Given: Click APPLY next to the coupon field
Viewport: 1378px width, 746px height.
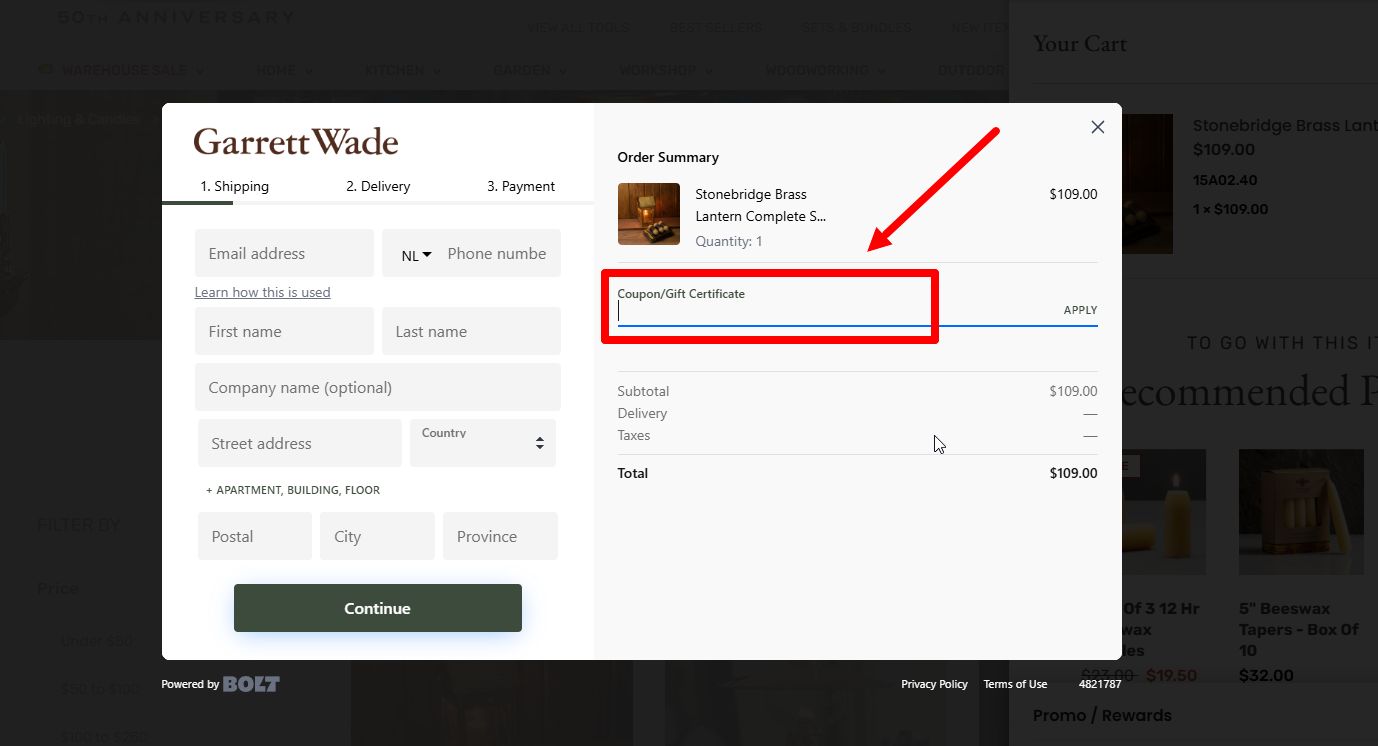Looking at the screenshot, I should [x=1080, y=310].
